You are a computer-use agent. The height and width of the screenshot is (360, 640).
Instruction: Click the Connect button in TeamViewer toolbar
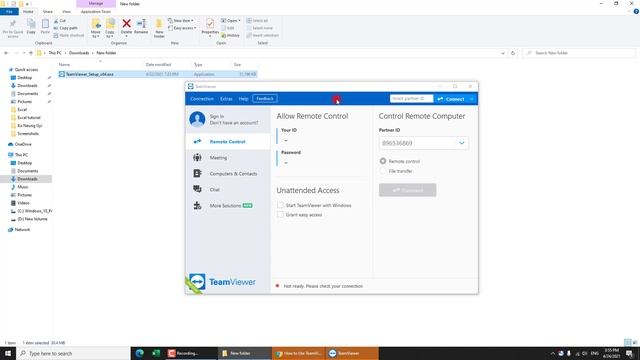451,99
